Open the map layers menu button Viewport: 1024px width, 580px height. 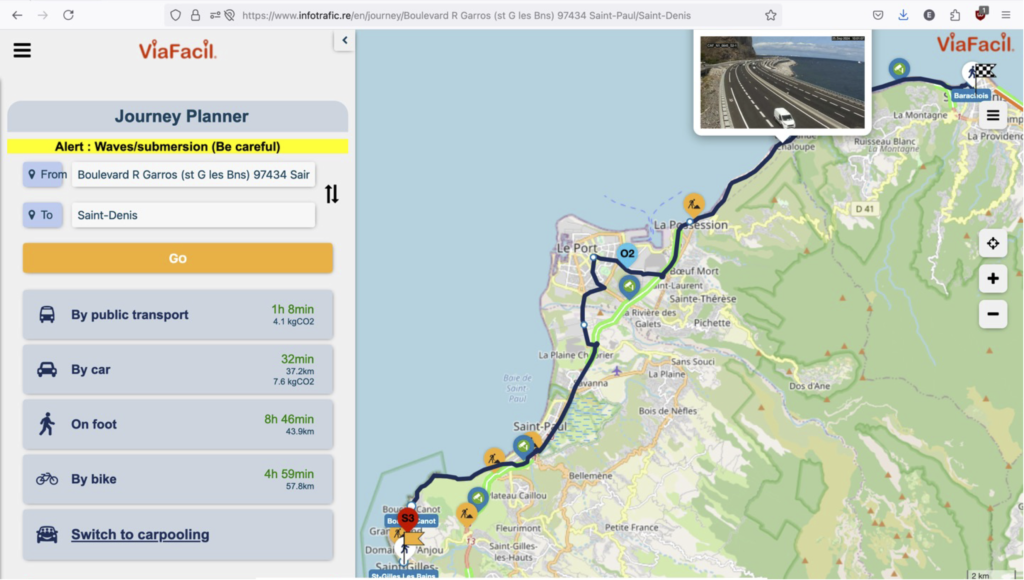992,115
